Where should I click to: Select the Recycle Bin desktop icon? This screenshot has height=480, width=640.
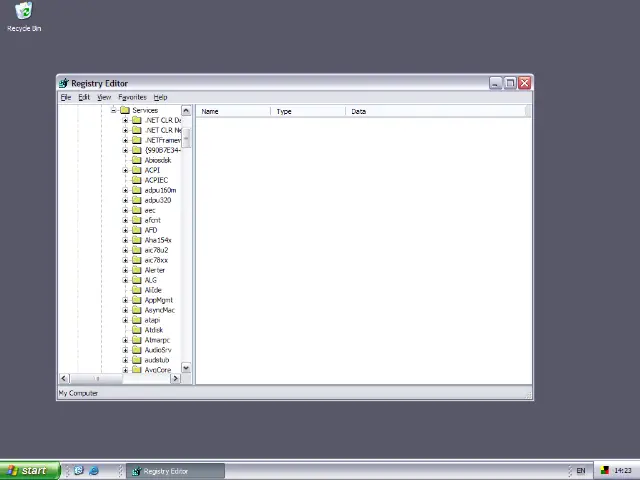tap(24, 17)
